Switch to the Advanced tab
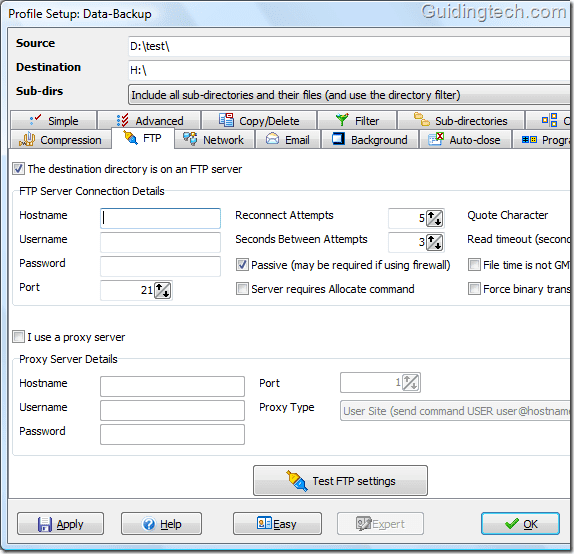This screenshot has height=554, width=574. [150, 120]
